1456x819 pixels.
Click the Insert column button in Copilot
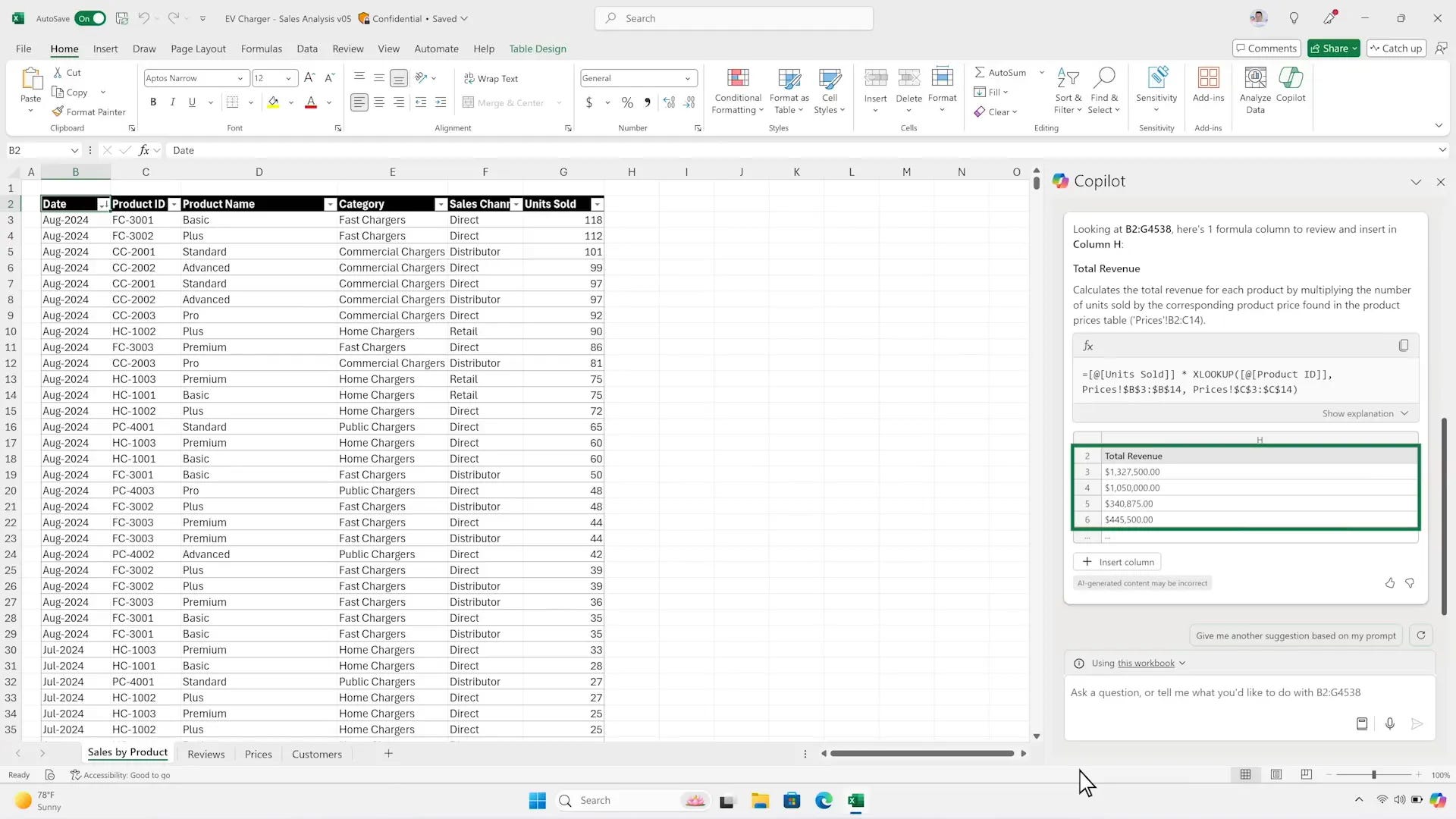coord(1117,561)
